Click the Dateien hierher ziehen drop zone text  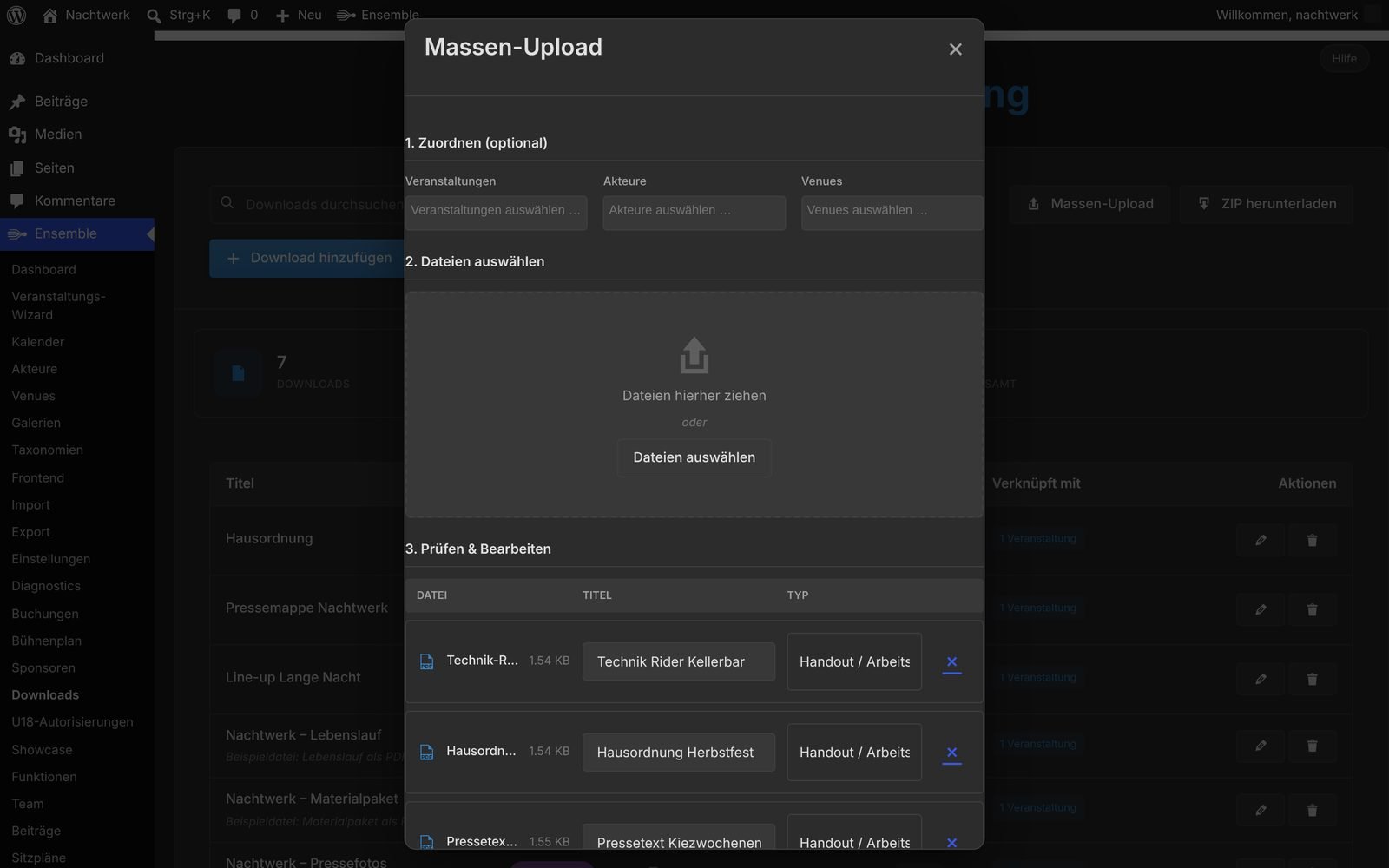coord(694,396)
